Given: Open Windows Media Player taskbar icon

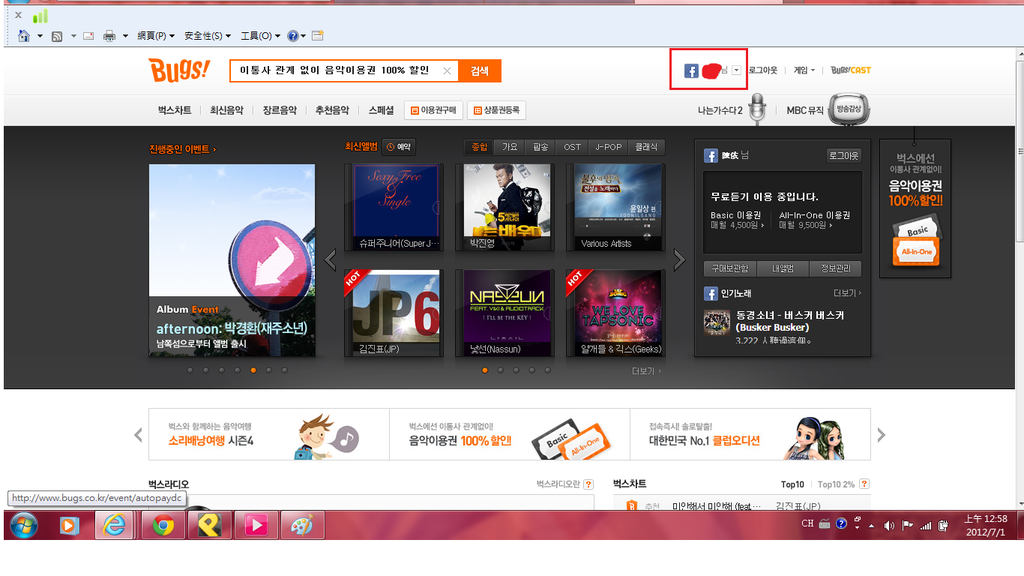Looking at the screenshot, I should (x=69, y=525).
